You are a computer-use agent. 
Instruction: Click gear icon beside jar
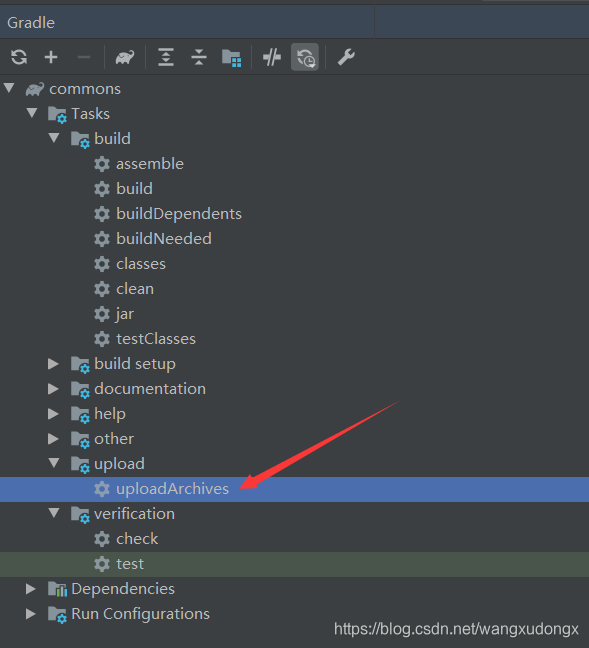pyautogui.click(x=102, y=314)
